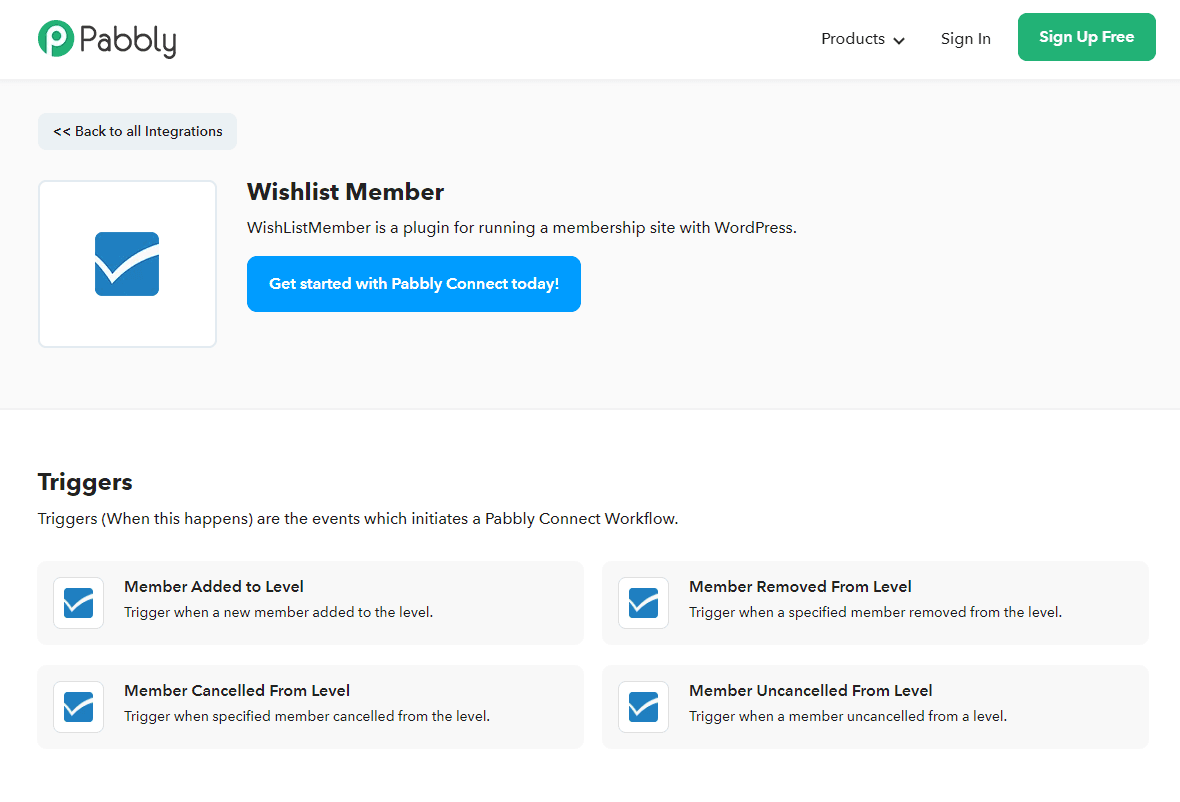Screen dimensions: 1180x802
Task: Click the Wishlist Member heading
Action: point(345,192)
